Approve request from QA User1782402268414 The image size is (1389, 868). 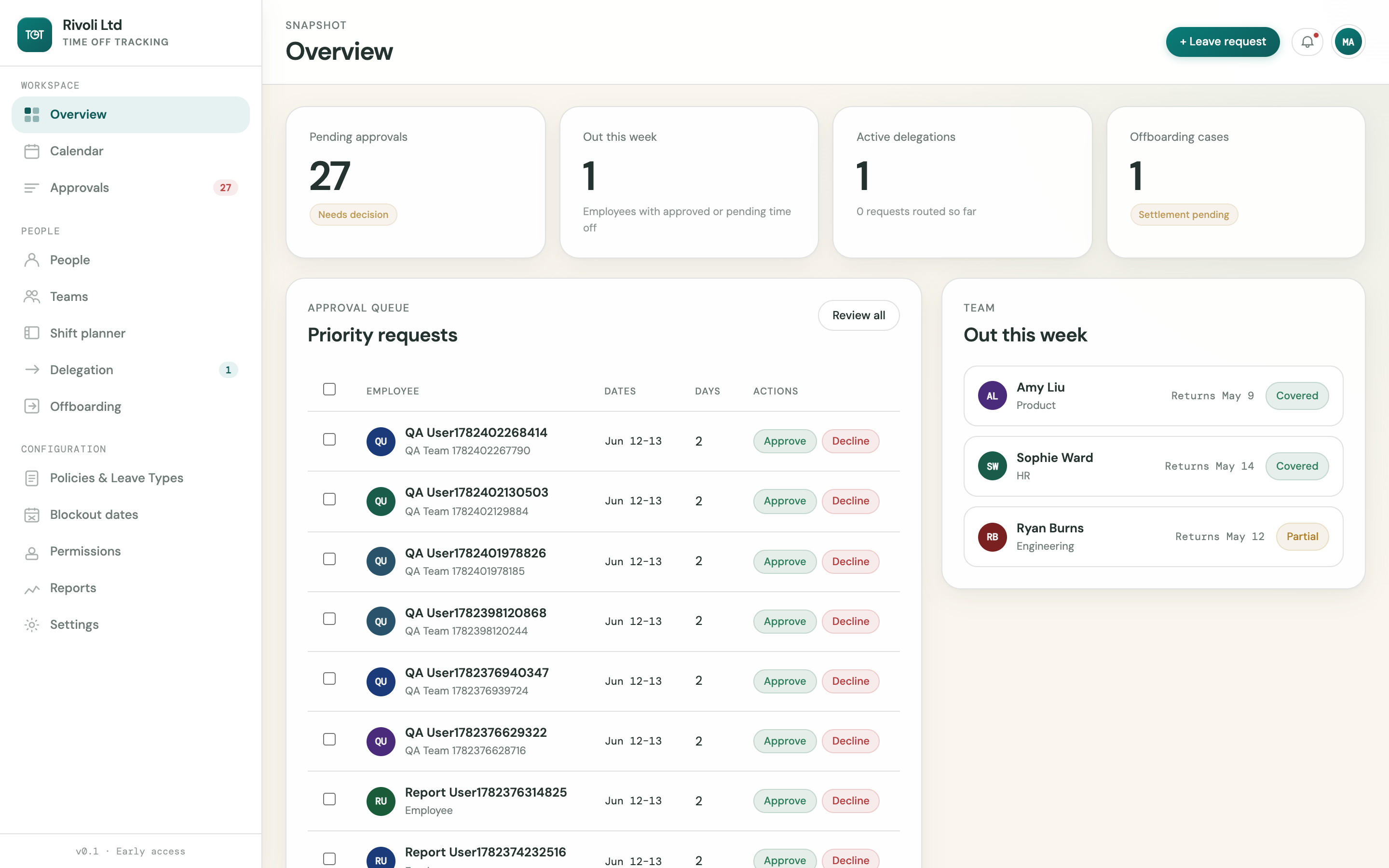785,441
